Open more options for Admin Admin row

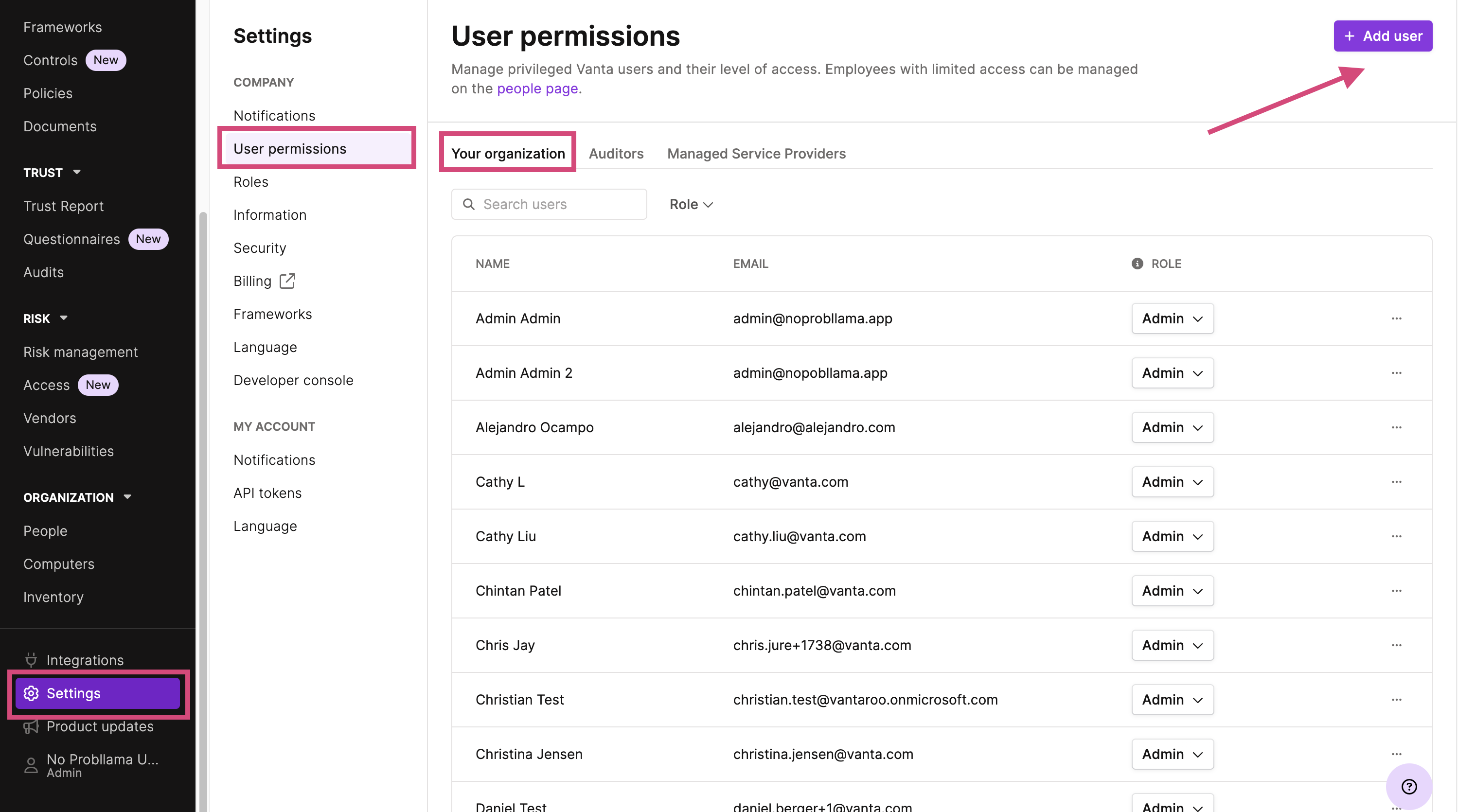pyautogui.click(x=1396, y=318)
